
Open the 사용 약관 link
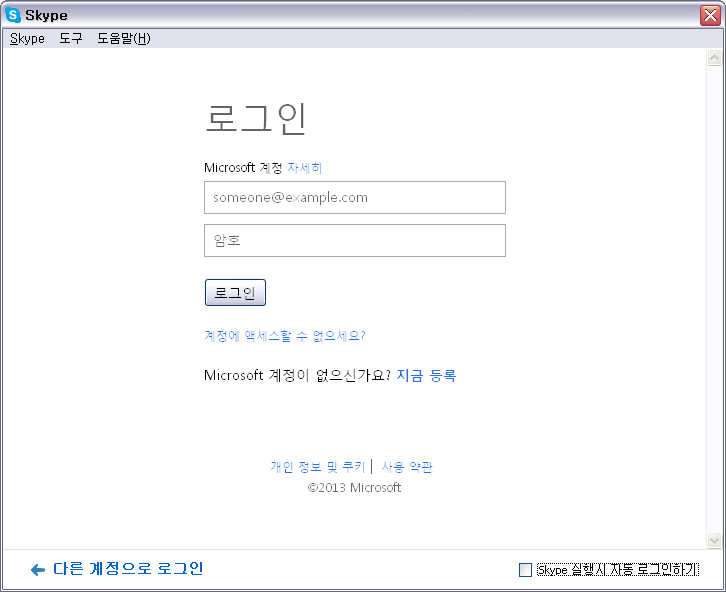(407, 467)
